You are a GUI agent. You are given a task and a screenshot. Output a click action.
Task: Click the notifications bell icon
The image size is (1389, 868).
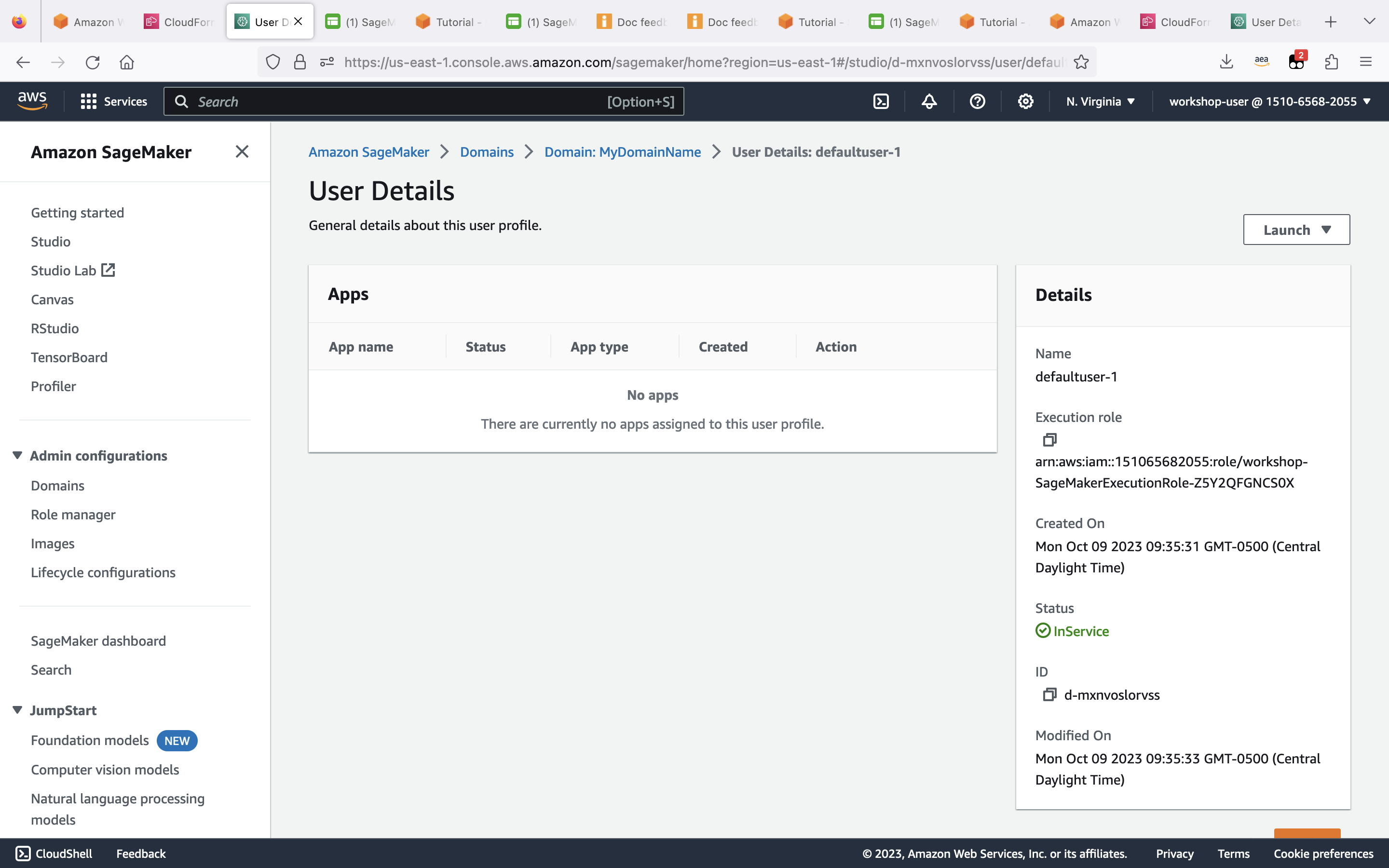pyautogui.click(x=928, y=101)
